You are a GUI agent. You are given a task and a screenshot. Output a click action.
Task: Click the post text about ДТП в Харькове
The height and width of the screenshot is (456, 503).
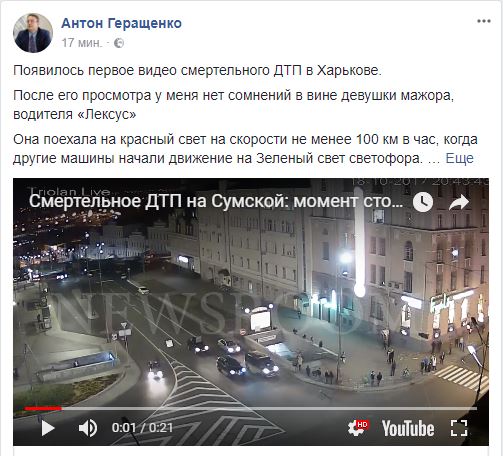point(197,70)
